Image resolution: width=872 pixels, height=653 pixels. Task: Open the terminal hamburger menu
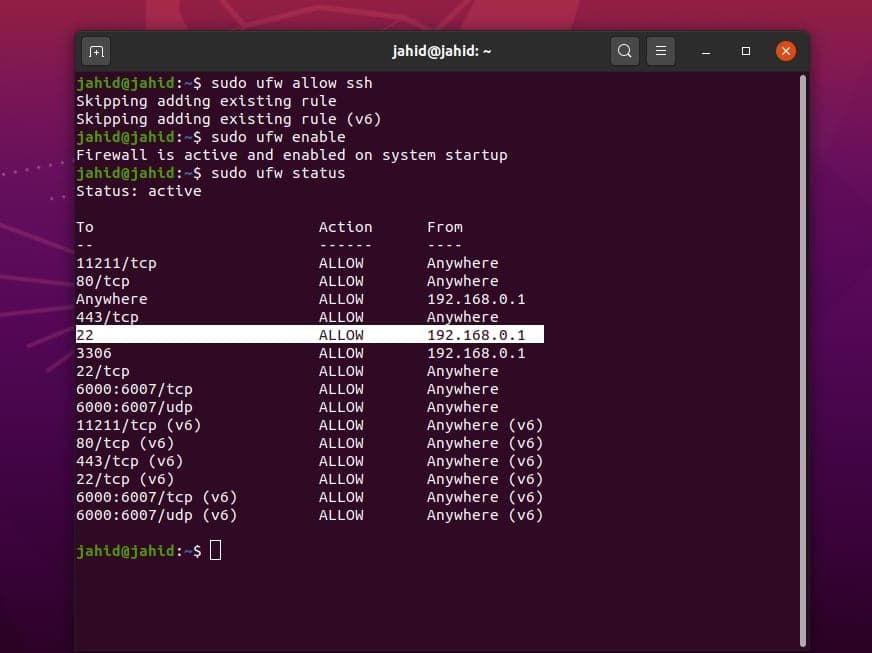(659, 51)
